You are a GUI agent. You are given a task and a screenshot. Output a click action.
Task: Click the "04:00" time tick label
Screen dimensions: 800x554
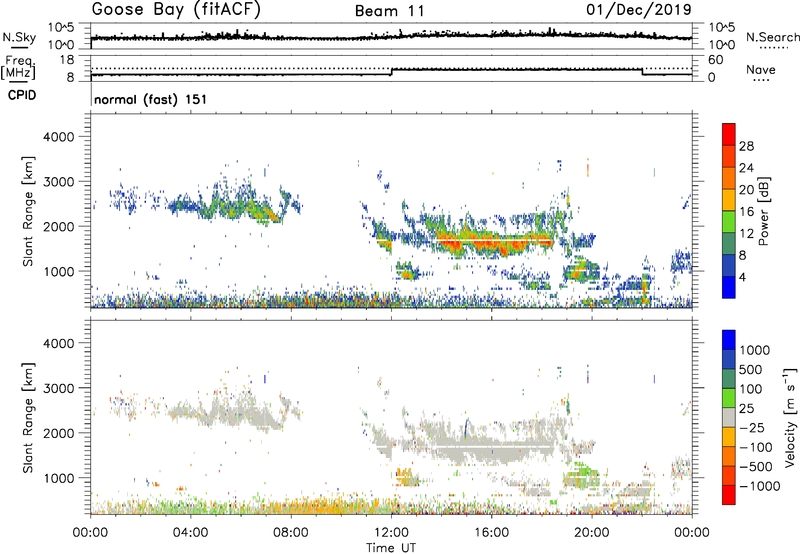190,533
